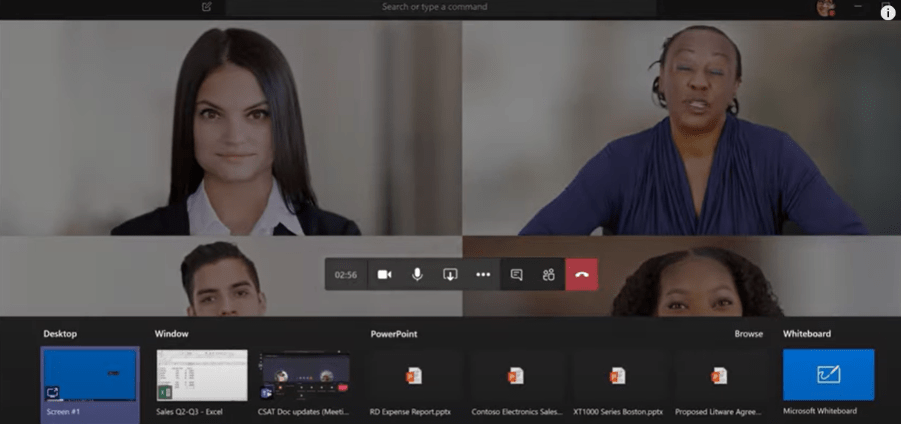The width and height of the screenshot is (901, 424).
Task: Open more actions ellipsis menu
Action: [x=483, y=275]
